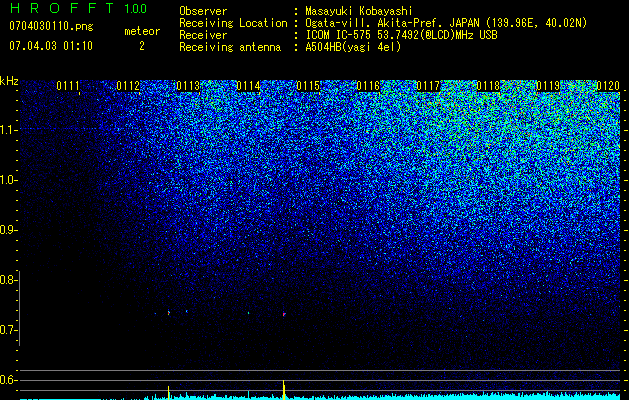Click the Receiving Location label
Image resolution: width=629 pixels, height=400 pixels.
pyautogui.click(x=233, y=23)
